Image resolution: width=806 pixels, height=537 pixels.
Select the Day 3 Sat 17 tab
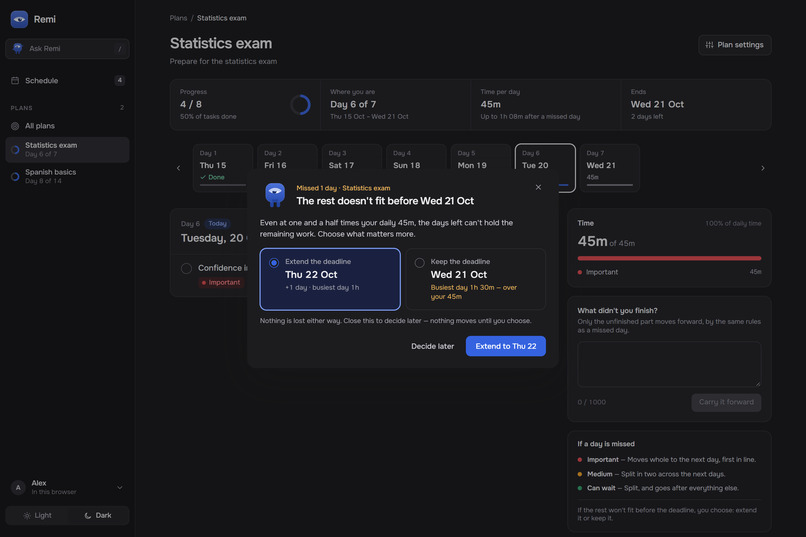(352, 158)
